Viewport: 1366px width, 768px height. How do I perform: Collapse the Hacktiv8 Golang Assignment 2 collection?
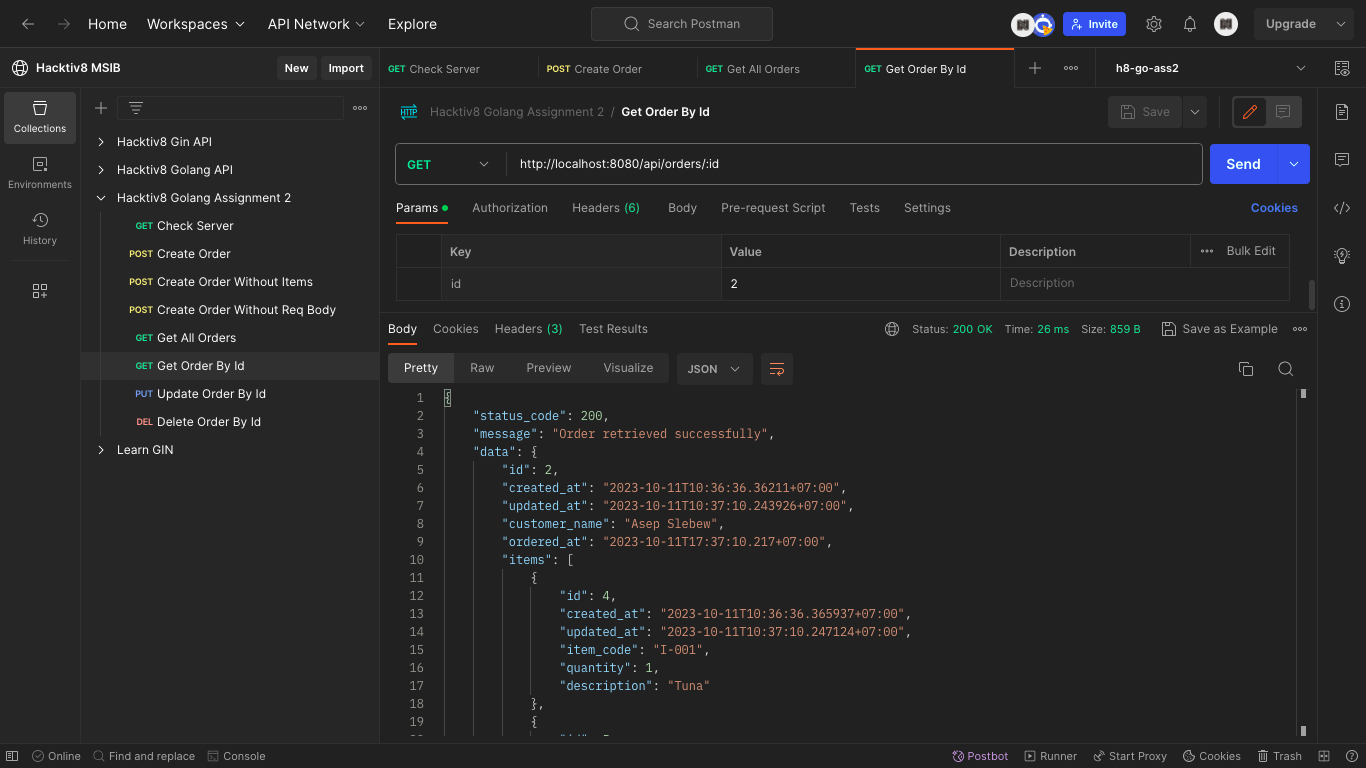(101, 198)
